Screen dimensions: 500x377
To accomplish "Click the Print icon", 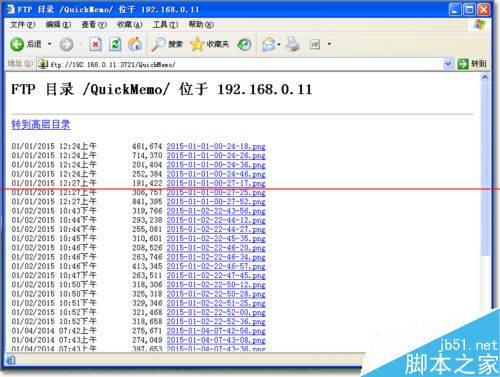I will click(x=293, y=44).
